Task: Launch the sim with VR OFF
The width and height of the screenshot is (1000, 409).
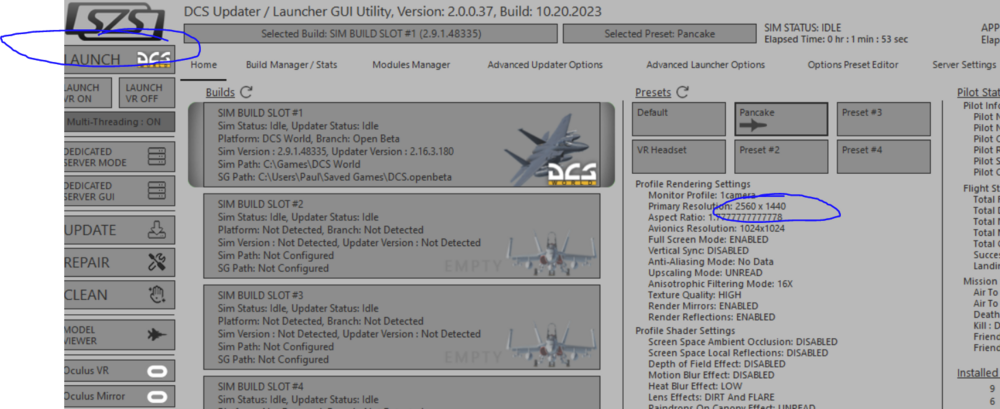Action: [147, 93]
